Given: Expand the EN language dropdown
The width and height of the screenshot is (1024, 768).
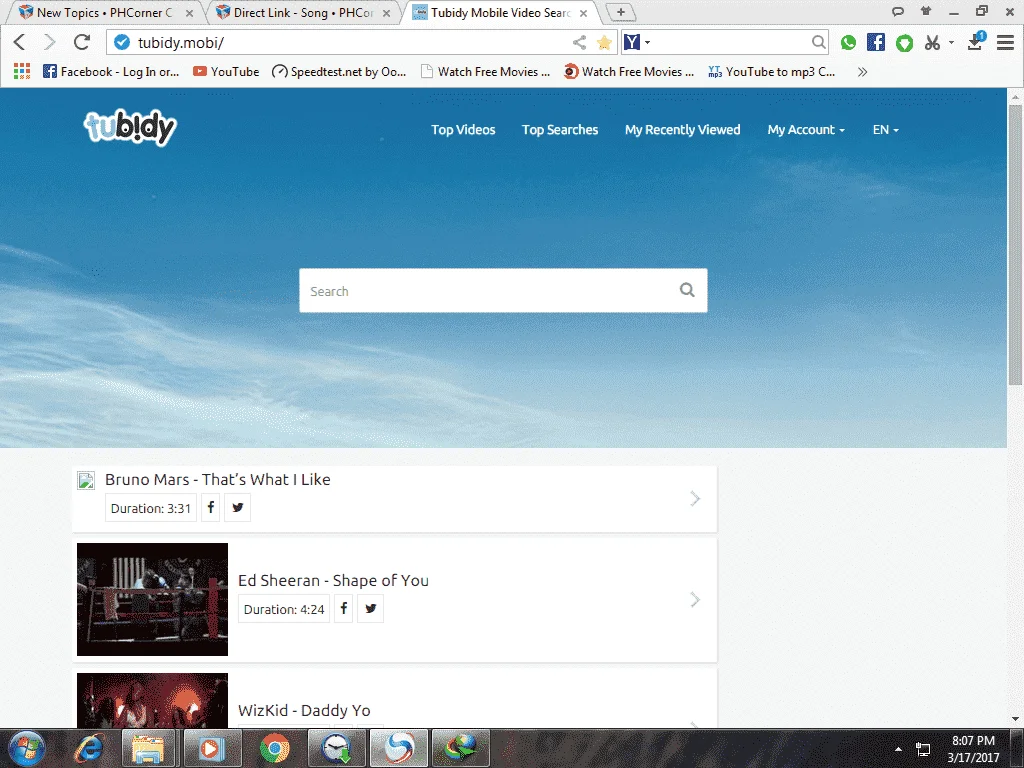Looking at the screenshot, I should point(886,129).
